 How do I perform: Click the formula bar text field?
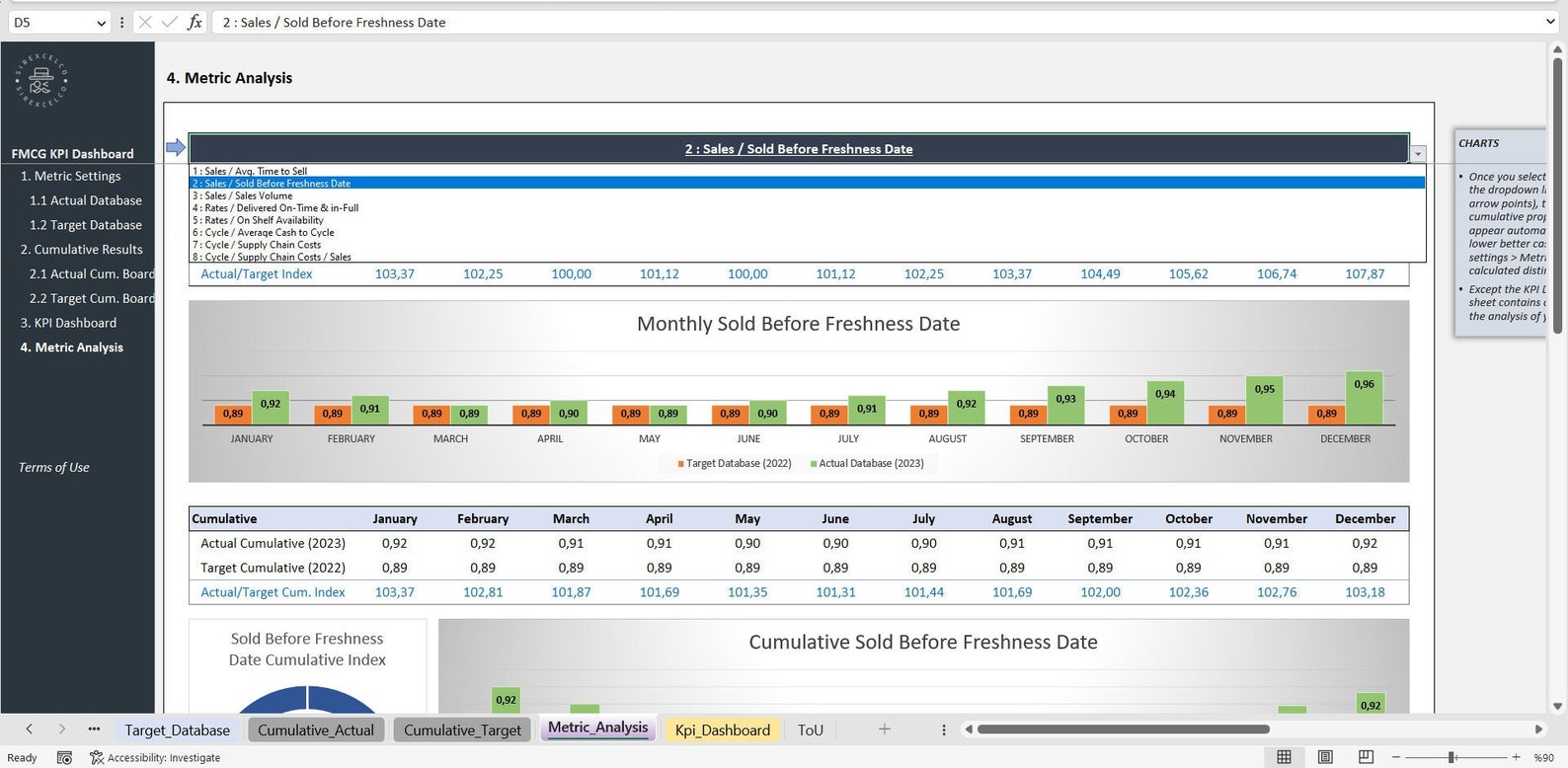876,22
